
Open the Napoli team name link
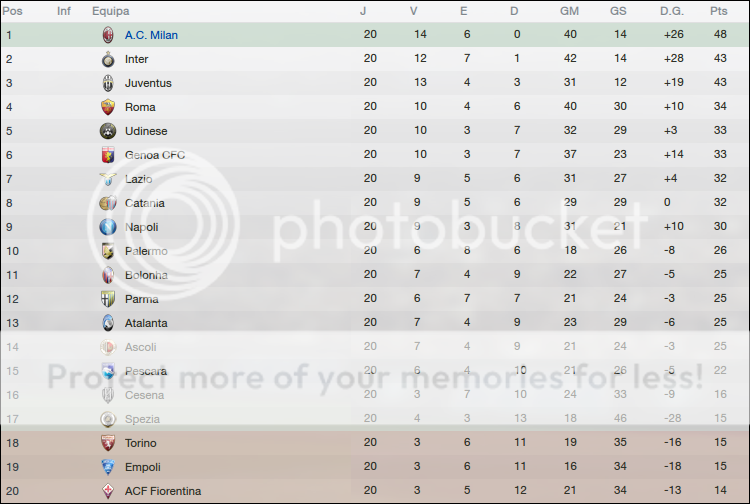(141, 227)
